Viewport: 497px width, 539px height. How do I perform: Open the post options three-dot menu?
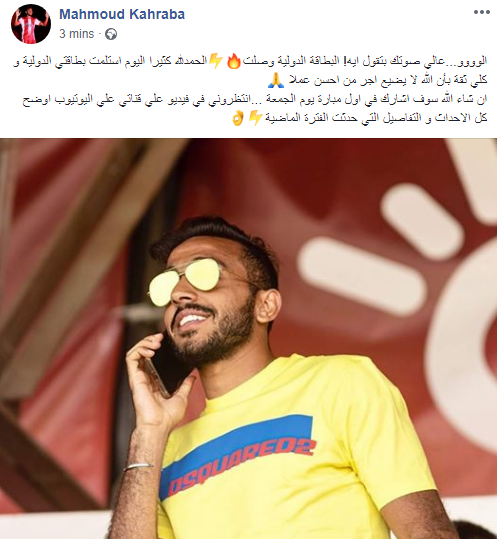(x=481, y=12)
